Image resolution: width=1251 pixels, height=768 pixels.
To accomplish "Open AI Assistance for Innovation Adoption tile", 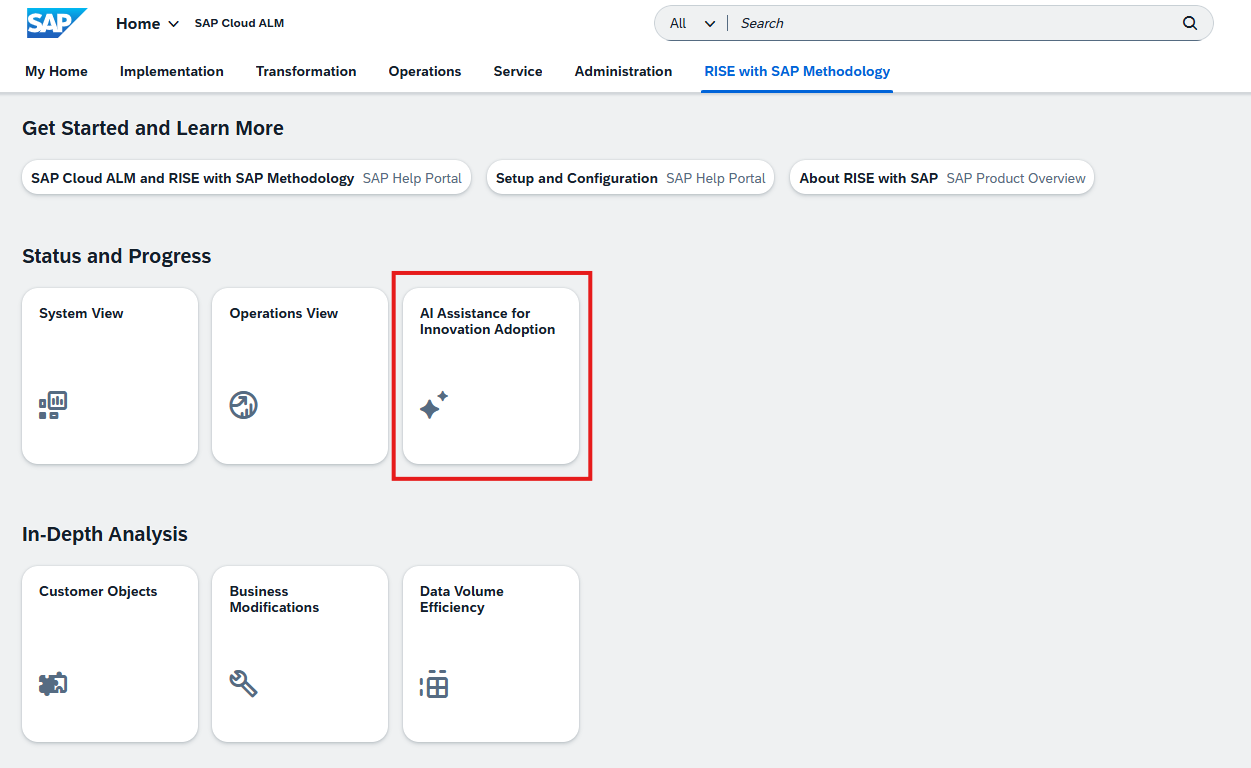I will tap(491, 376).
